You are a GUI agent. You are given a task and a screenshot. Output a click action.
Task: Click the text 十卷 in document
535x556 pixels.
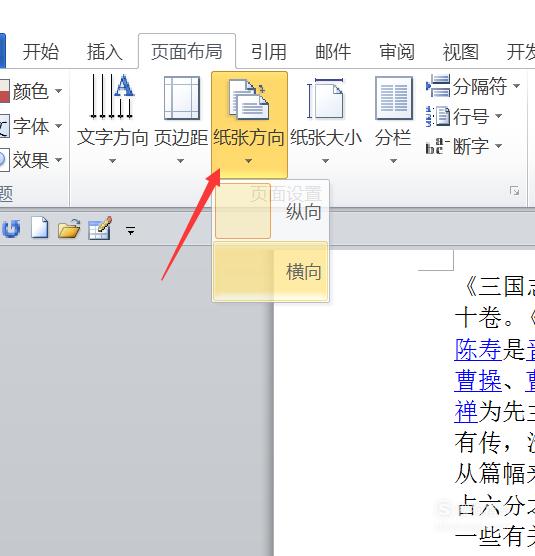coord(478,317)
